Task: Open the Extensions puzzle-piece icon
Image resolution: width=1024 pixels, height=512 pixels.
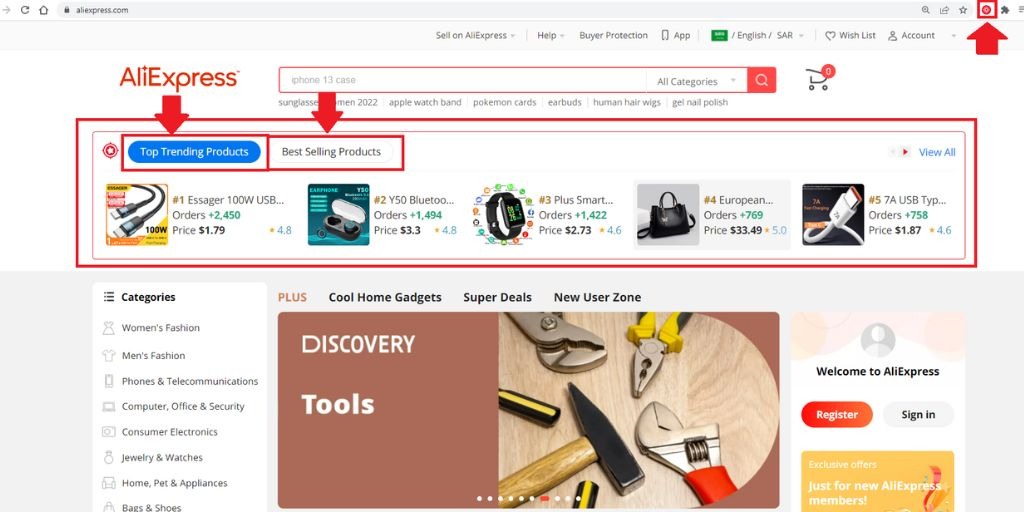Action: tap(1005, 10)
